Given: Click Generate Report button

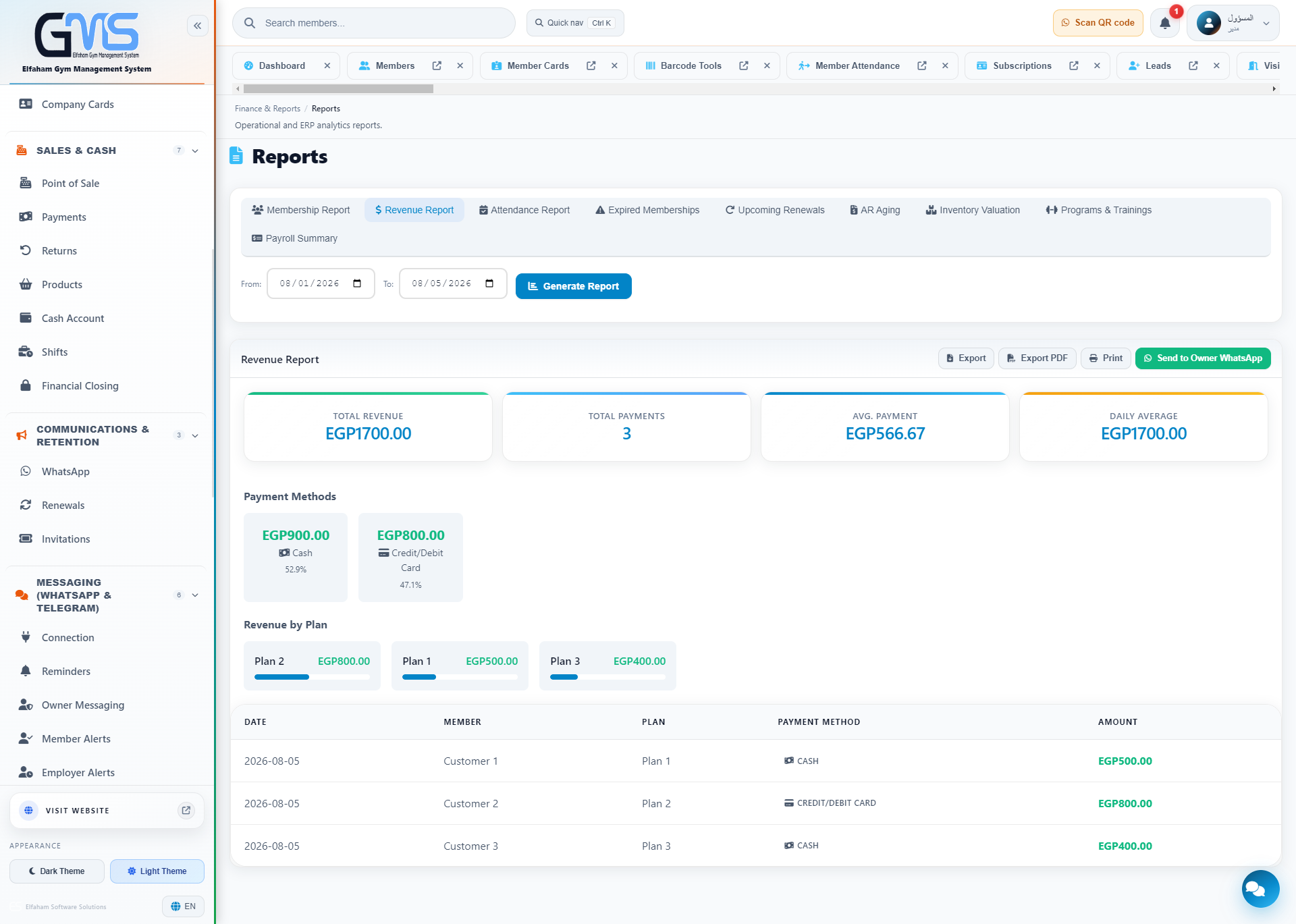Looking at the screenshot, I should coord(574,286).
